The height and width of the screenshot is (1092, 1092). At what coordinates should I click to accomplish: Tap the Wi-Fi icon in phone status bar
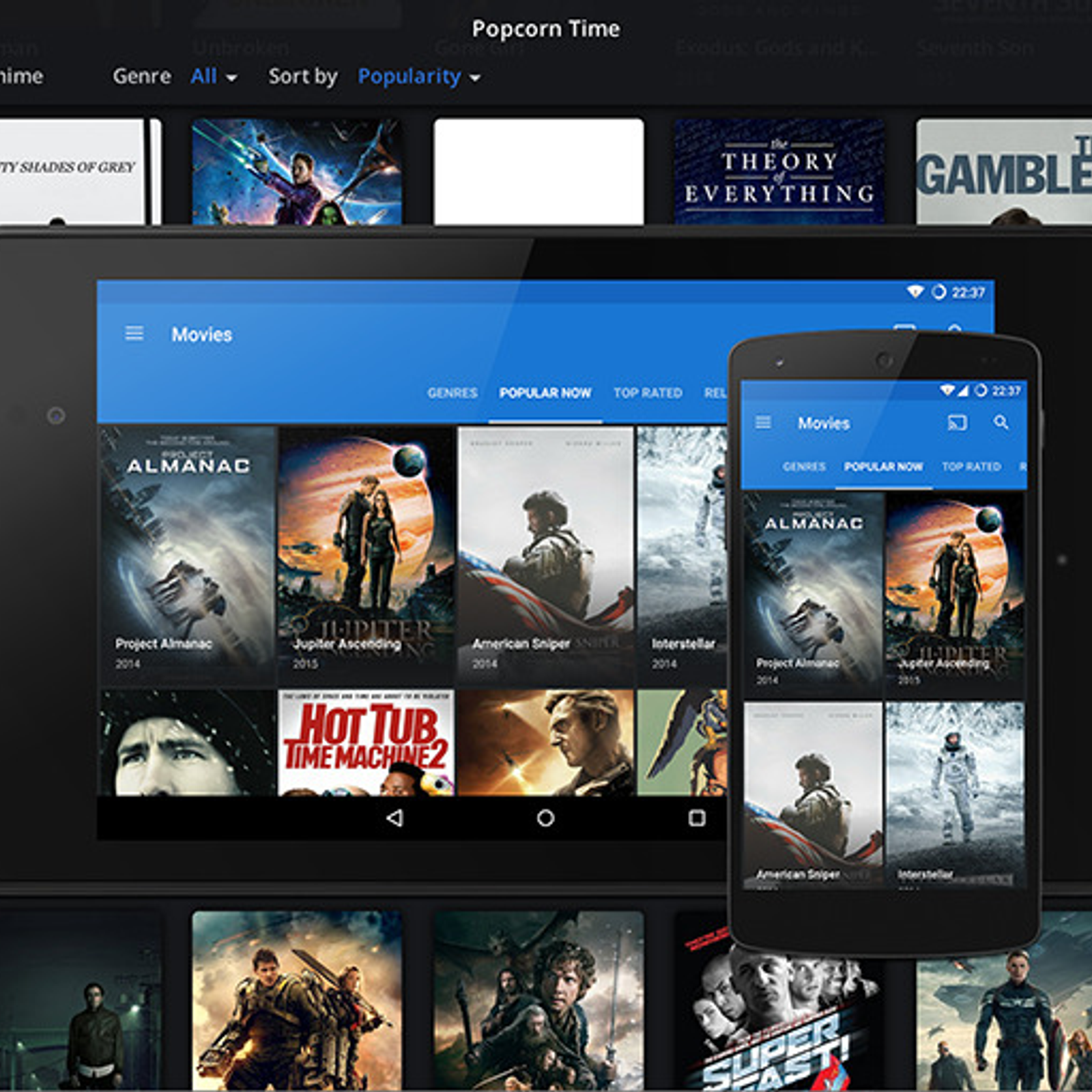pyautogui.click(x=947, y=390)
